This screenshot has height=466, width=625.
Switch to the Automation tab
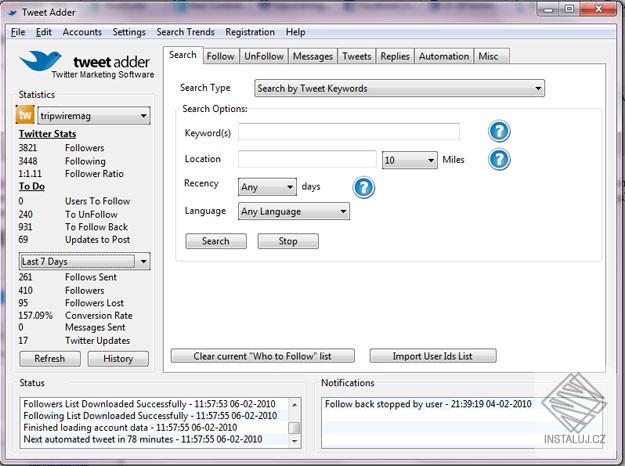tap(444, 56)
